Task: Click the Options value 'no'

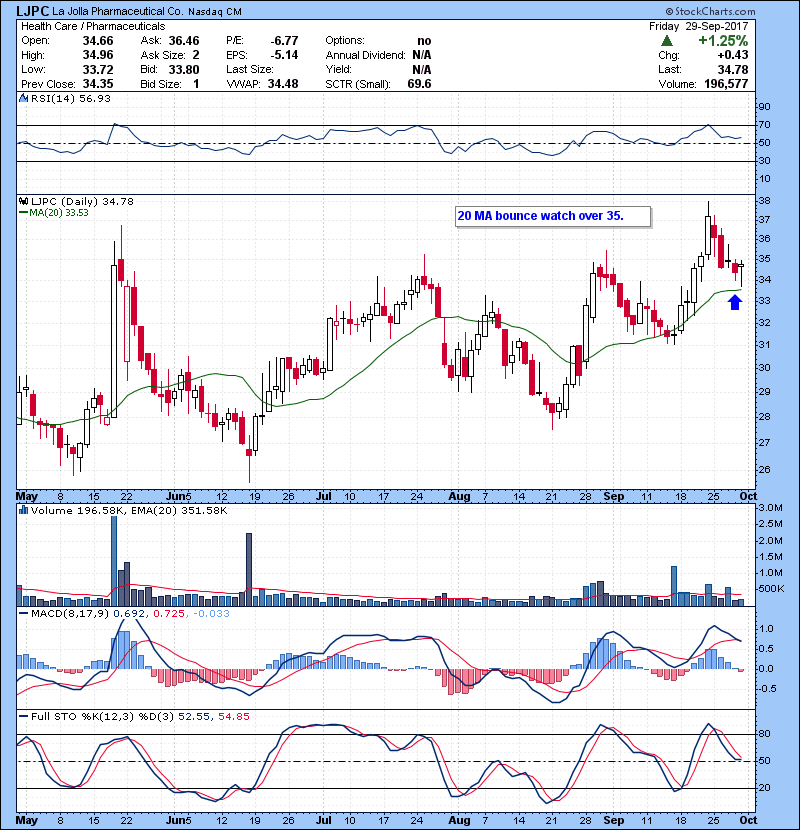Action: click(x=424, y=41)
